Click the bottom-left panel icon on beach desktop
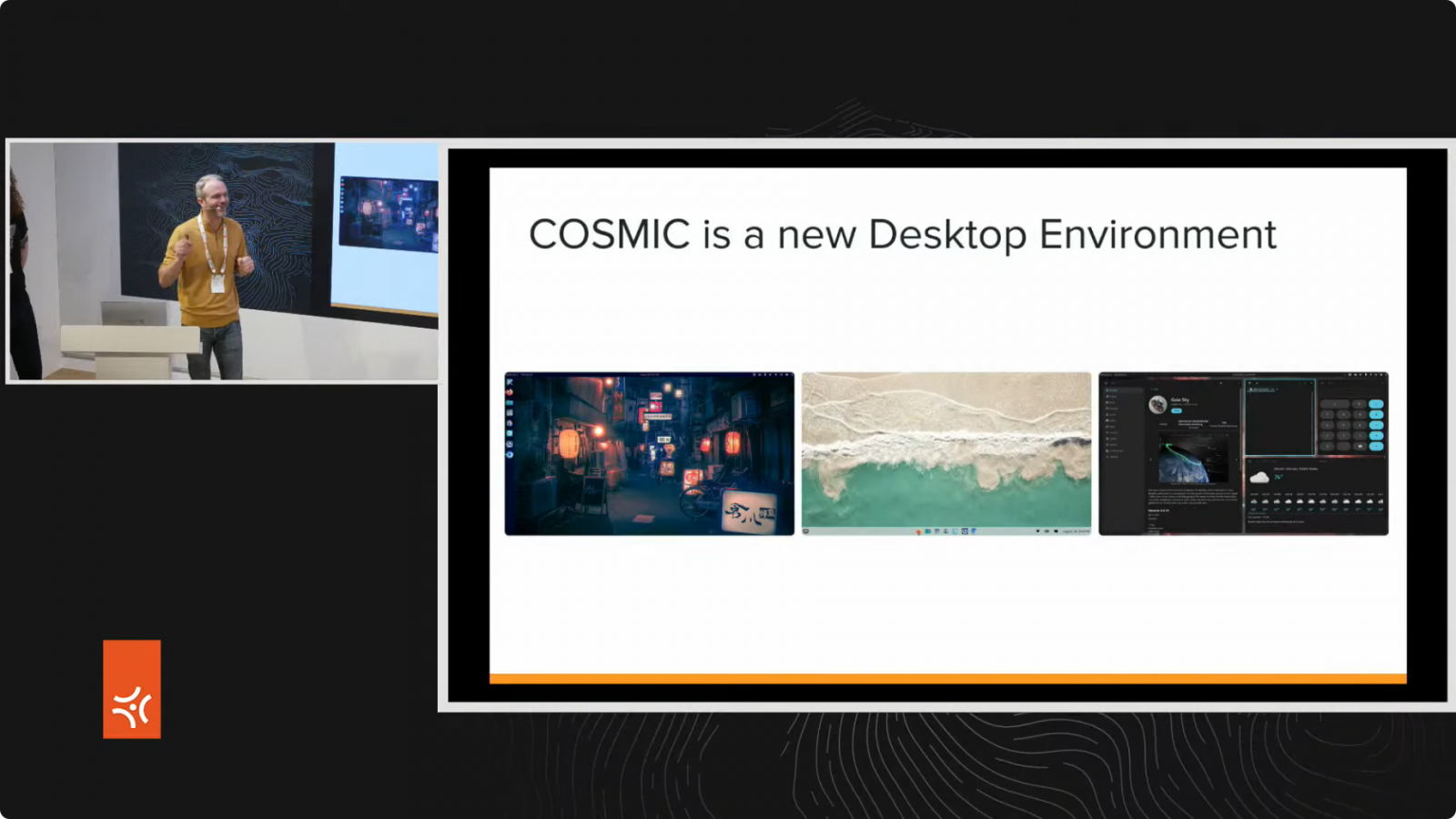Image resolution: width=1456 pixels, height=819 pixels. click(806, 531)
